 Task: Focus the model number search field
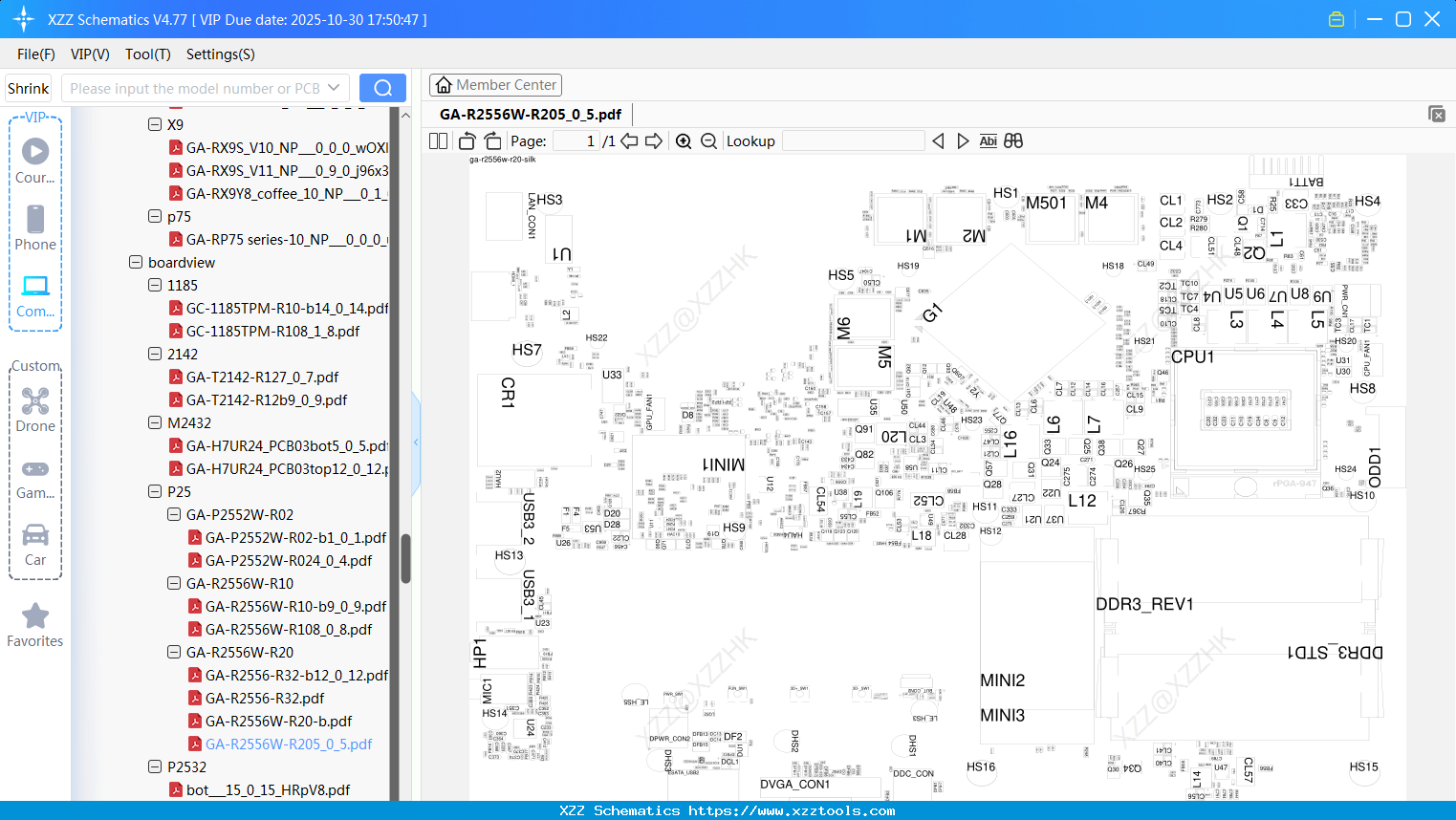pyautogui.click(x=193, y=88)
